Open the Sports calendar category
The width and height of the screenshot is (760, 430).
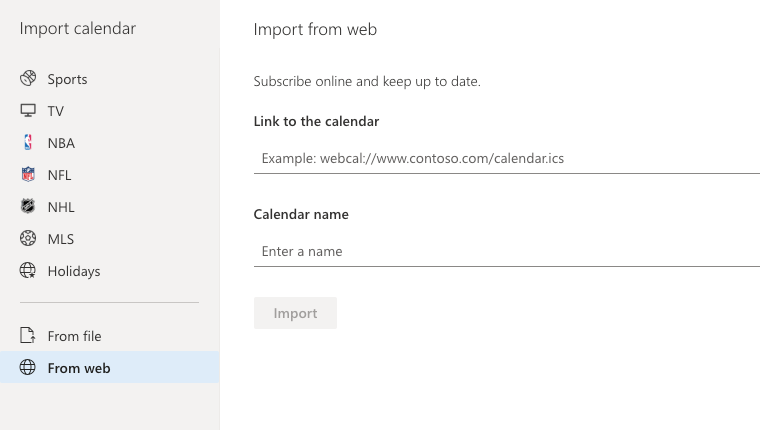(x=110, y=79)
